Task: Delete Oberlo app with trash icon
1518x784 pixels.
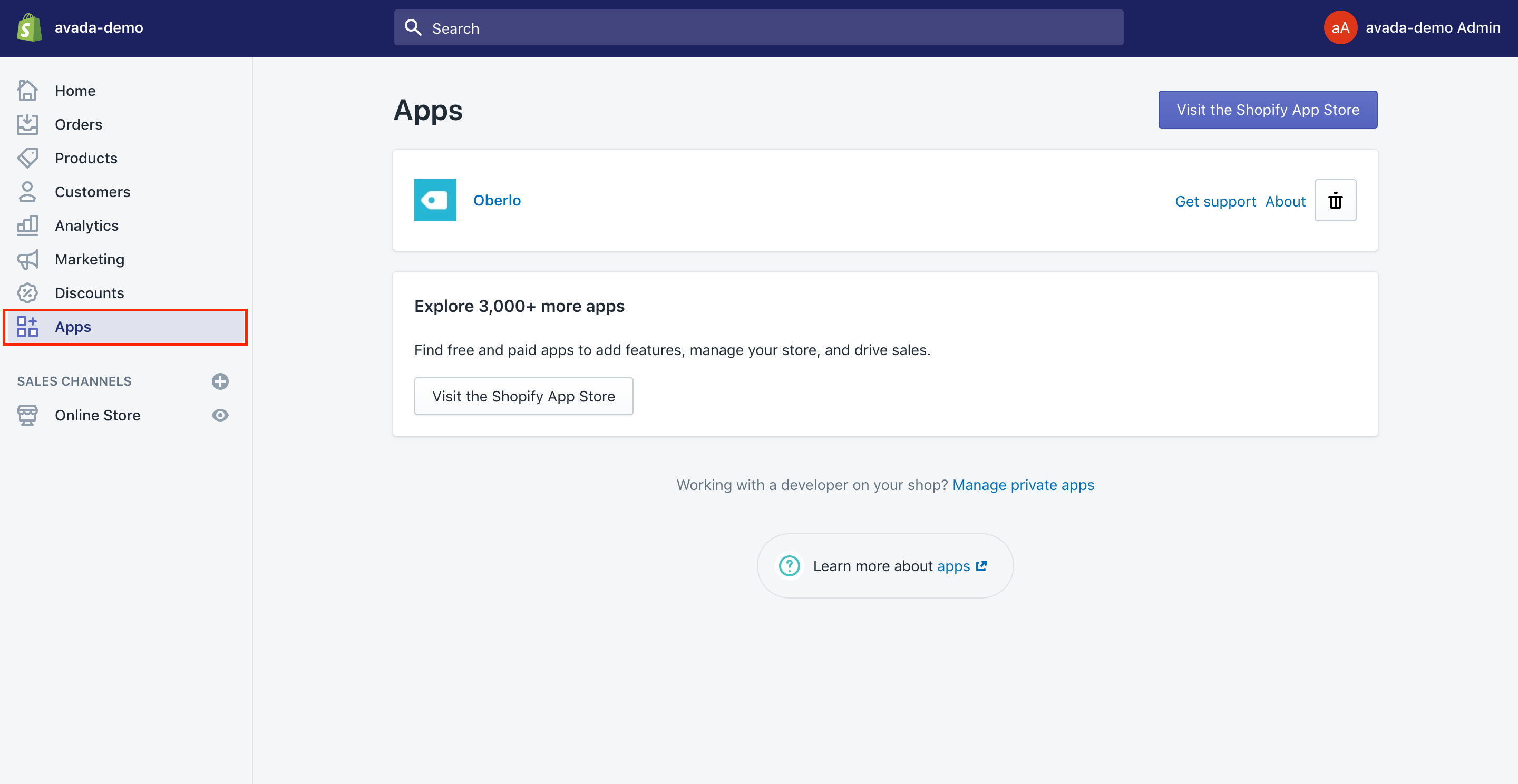Action: tap(1335, 200)
